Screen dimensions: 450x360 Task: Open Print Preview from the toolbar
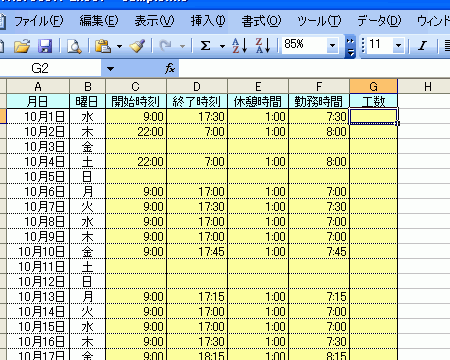pyautogui.click(x=74, y=46)
